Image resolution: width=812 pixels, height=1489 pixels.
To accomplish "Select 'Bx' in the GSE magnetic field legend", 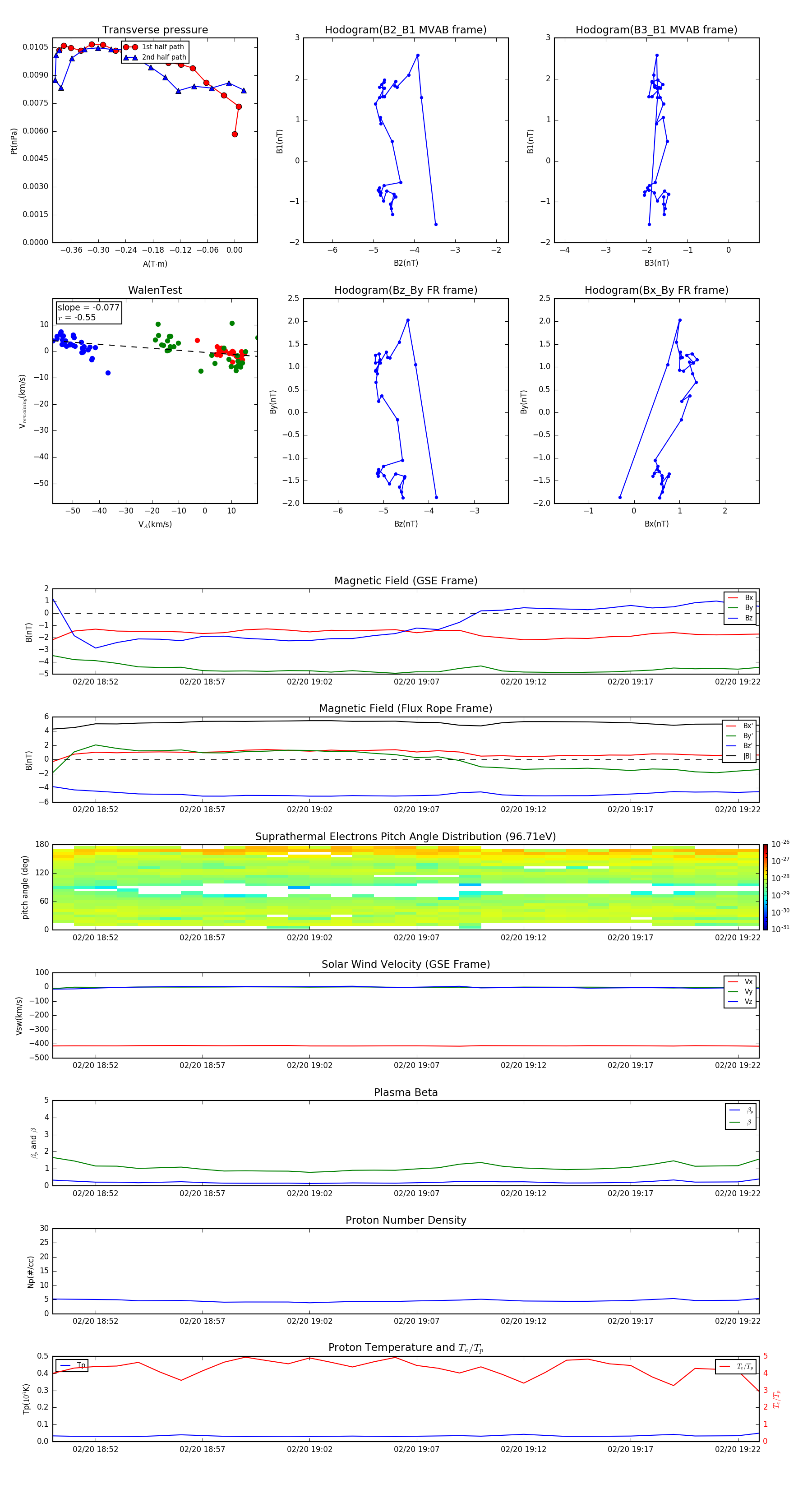I will pos(740,598).
